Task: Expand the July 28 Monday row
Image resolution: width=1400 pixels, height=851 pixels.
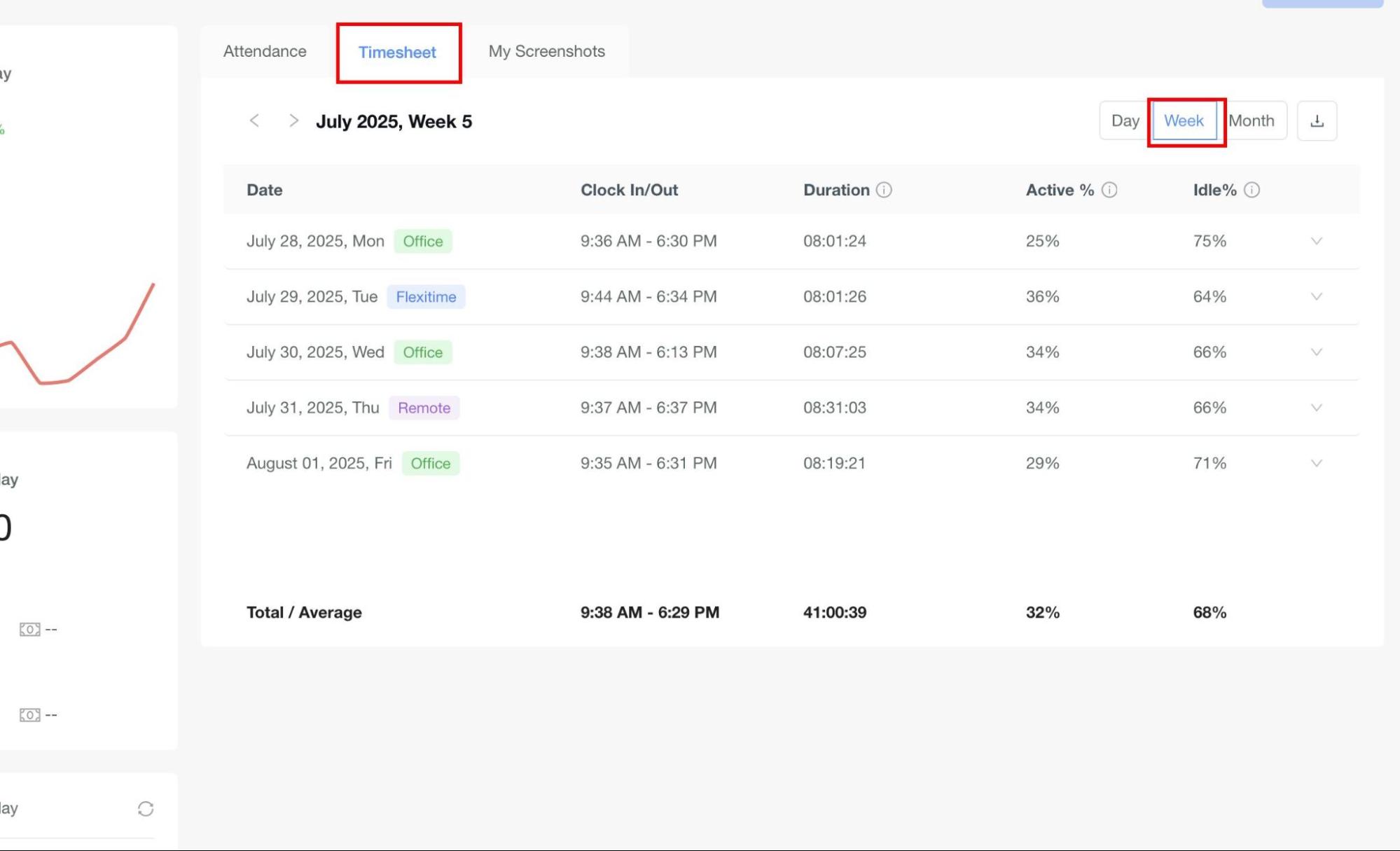Action: click(1316, 241)
